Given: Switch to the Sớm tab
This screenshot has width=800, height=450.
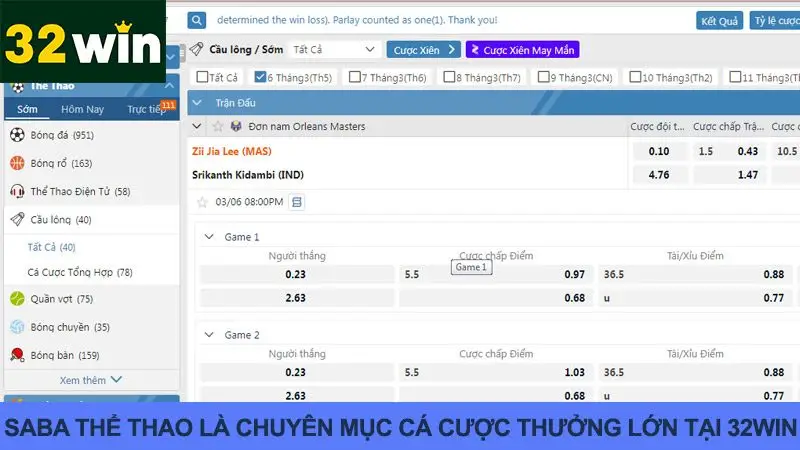Looking at the screenshot, I should [27, 109].
